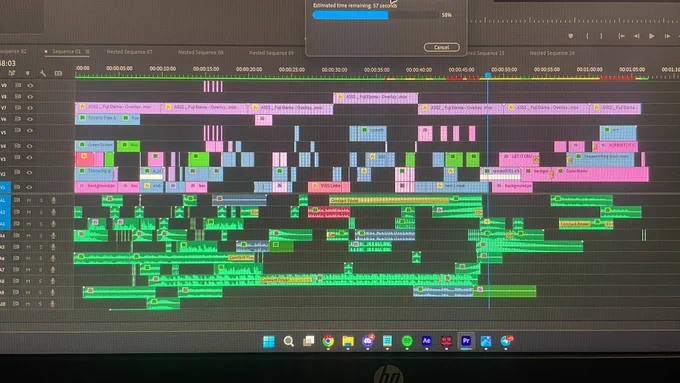Viewport: 680px width, 383px height.
Task: Click the Go to In button
Action: pyautogui.click(x=621, y=36)
